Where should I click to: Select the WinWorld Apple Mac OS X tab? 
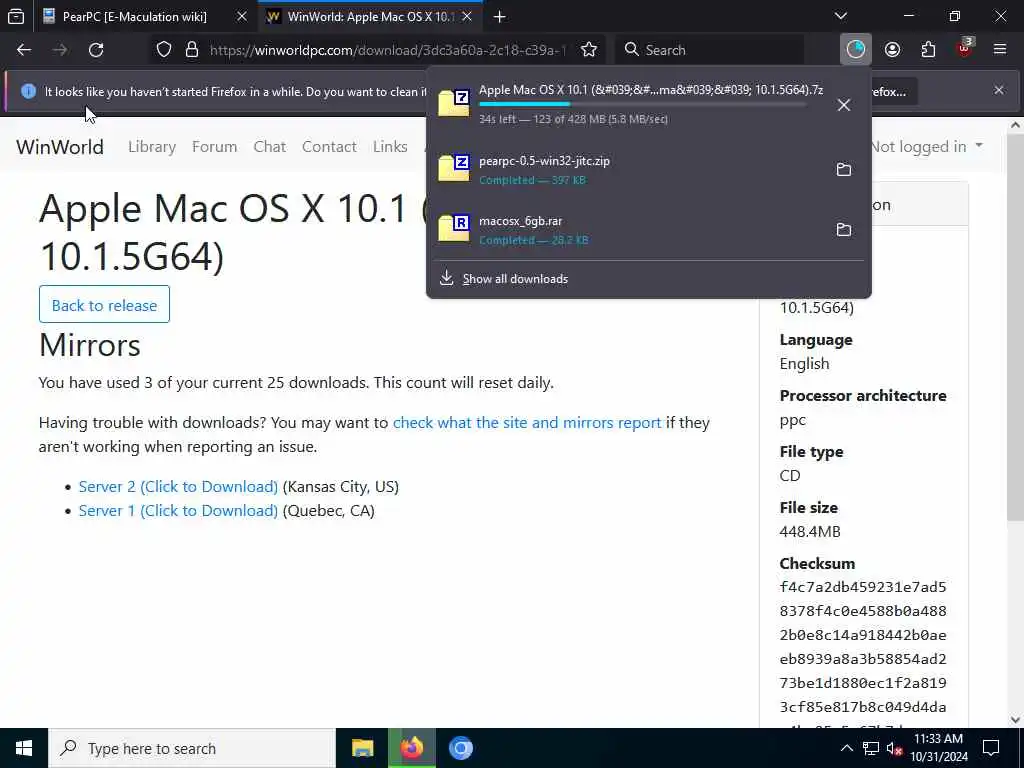click(370, 16)
